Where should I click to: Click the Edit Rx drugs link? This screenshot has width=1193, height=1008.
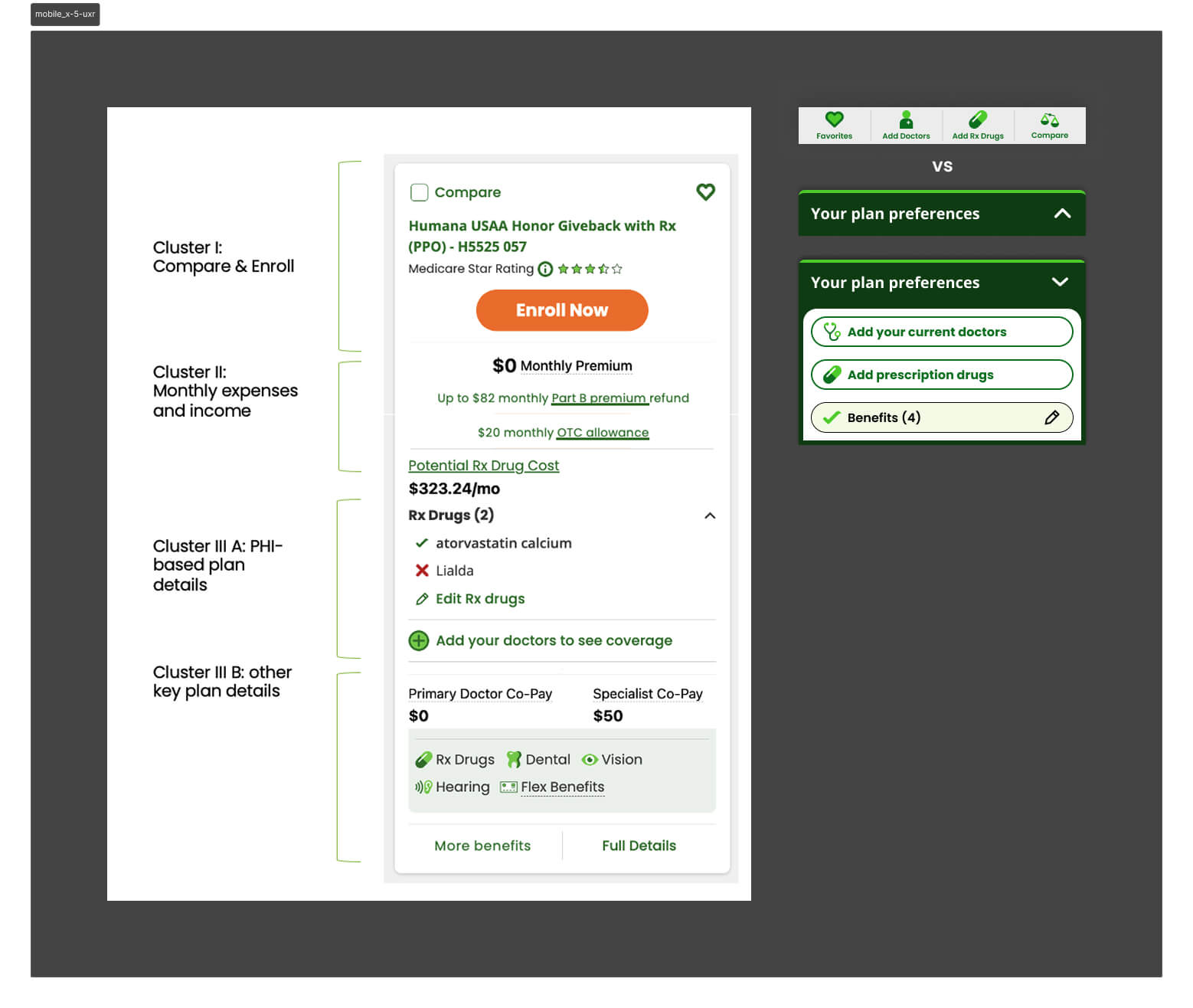[480, 599]
